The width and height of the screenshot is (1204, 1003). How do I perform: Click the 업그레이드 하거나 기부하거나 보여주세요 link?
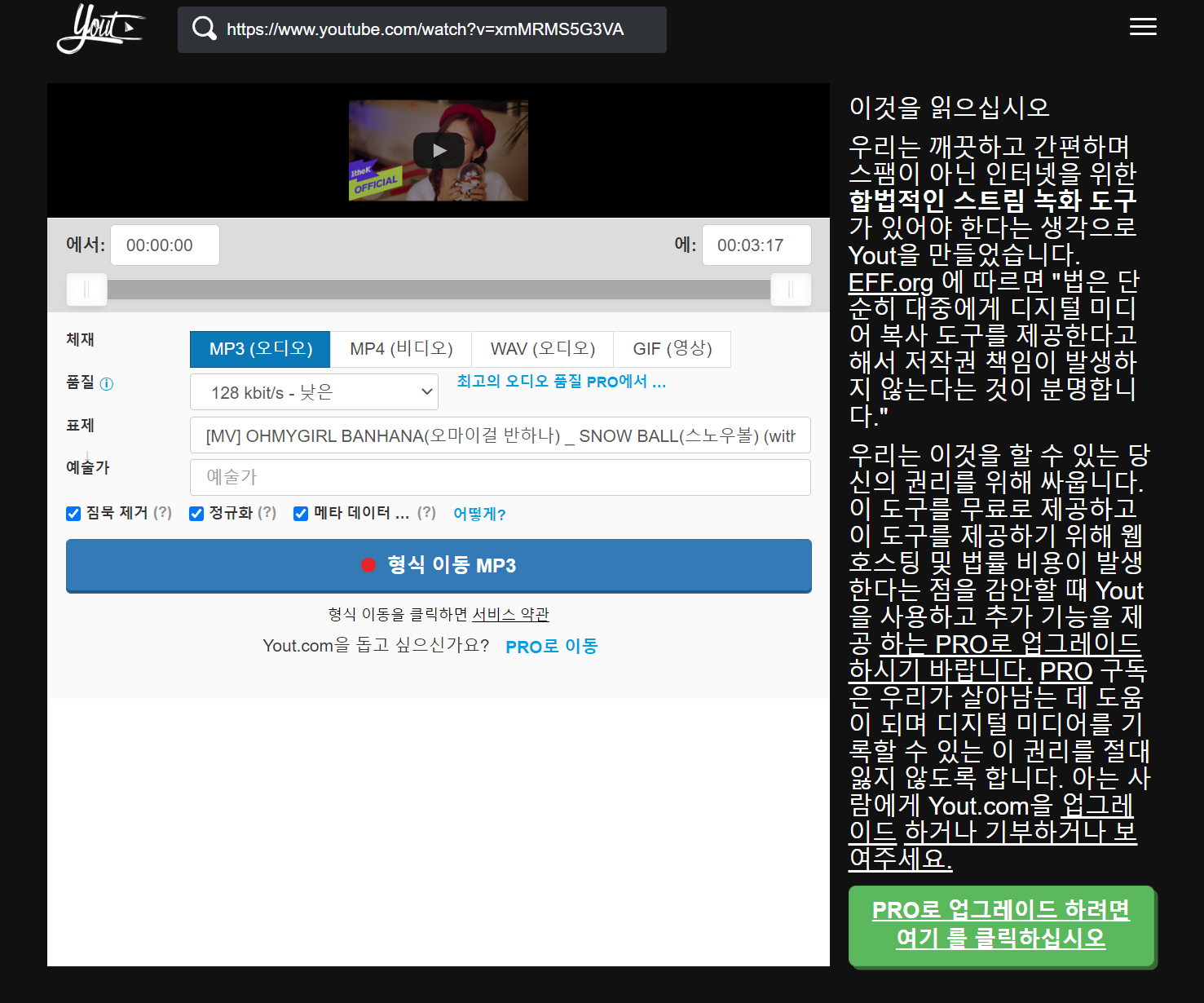point(993,832)
